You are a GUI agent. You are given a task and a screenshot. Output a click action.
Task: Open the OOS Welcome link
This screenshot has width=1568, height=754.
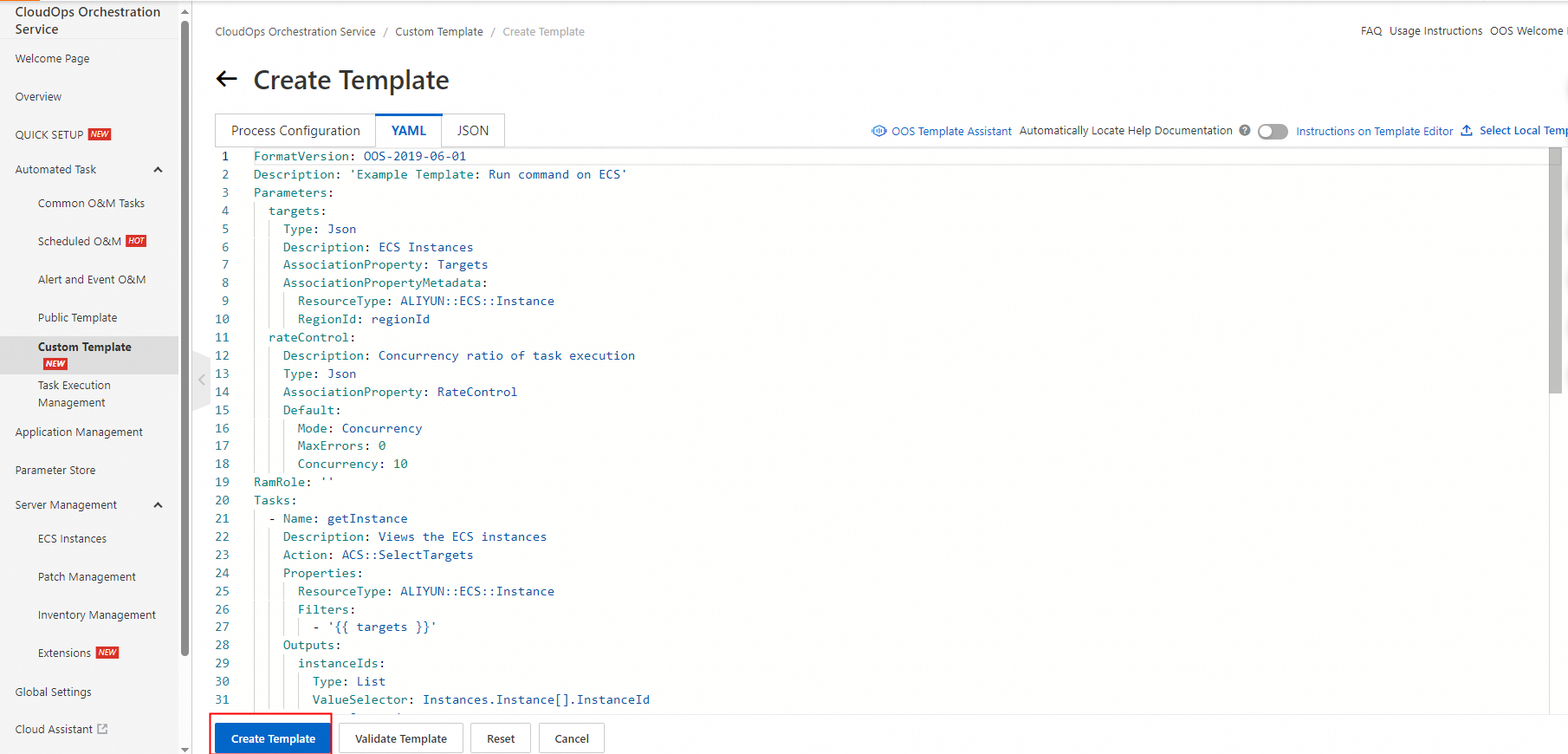[x=1528, y=31]
